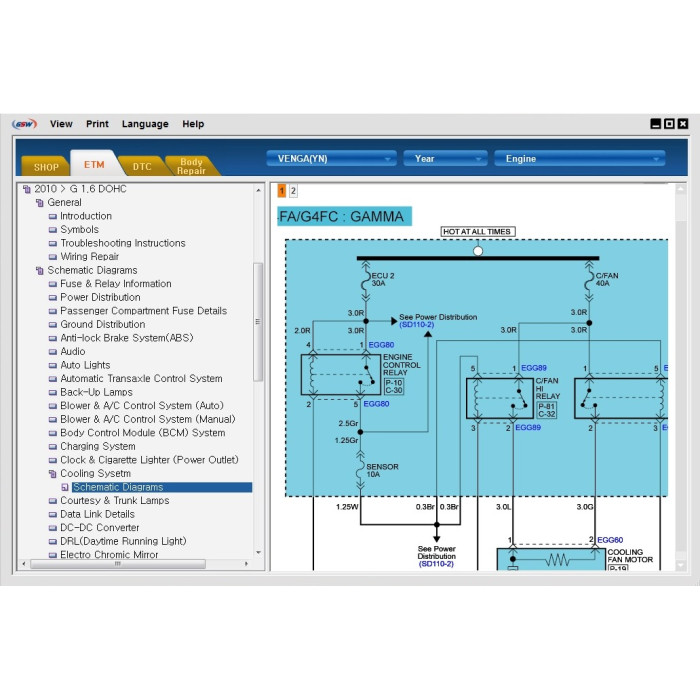Click the diagram pane vertical scrollbar
This screenshot has width=700, height=700.
[x=680, y=378]
